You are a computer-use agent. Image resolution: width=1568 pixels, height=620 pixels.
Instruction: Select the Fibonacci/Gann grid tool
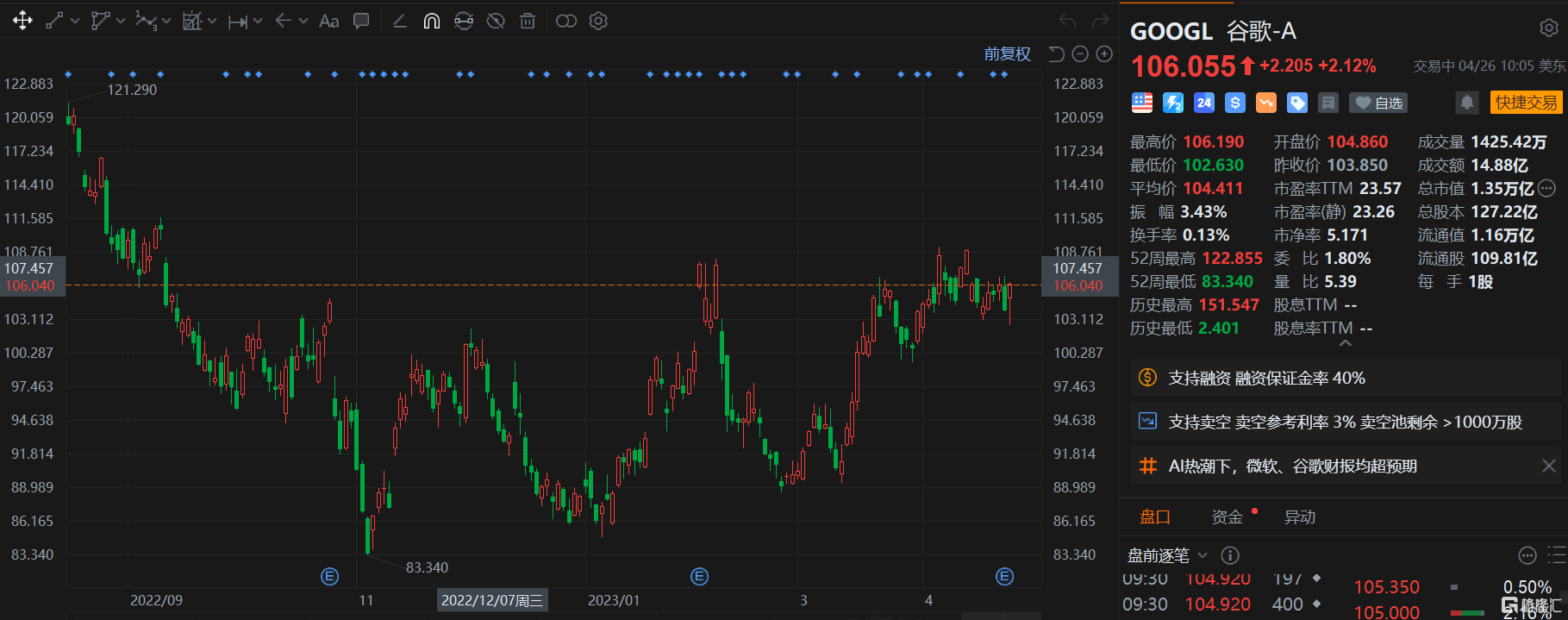pos(191,21)
